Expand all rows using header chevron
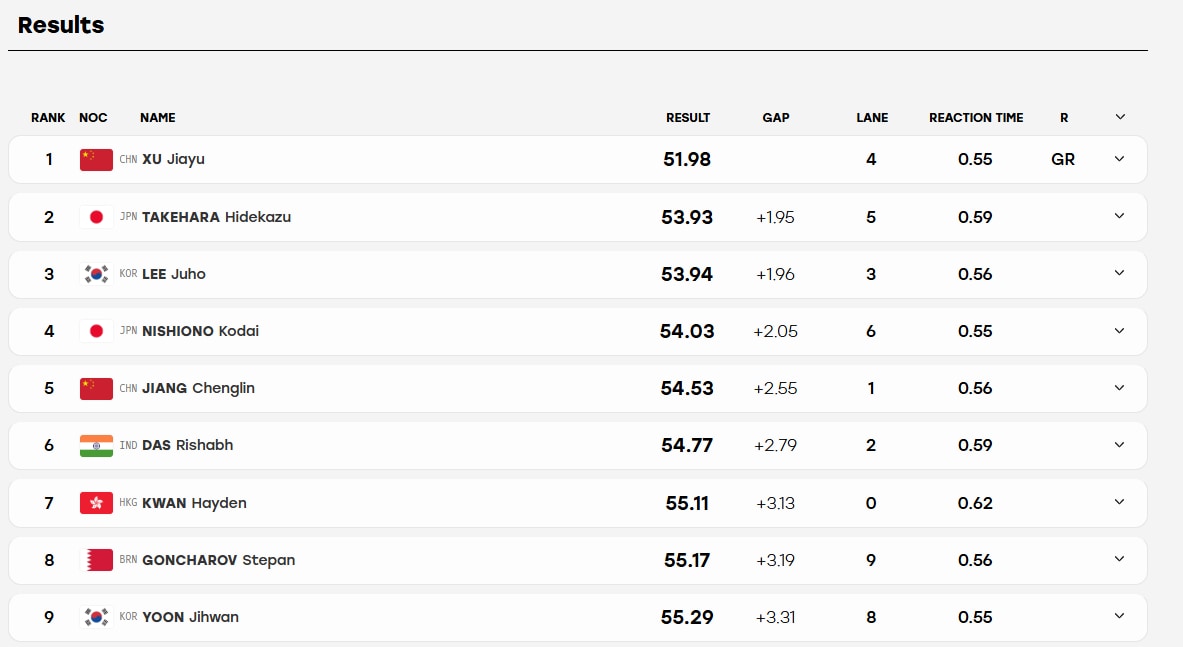The image size is (1183, 647). (x=1120, y=117)
